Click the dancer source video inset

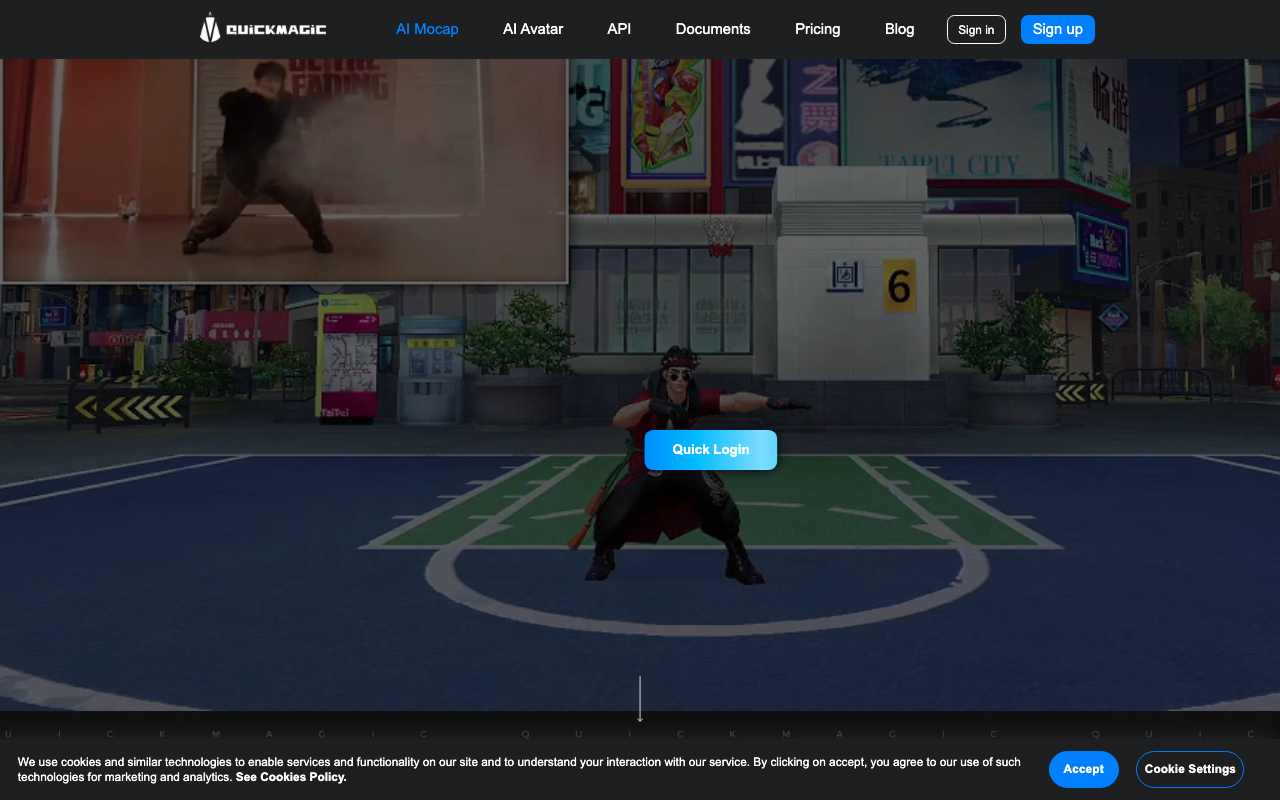[284, 170]
